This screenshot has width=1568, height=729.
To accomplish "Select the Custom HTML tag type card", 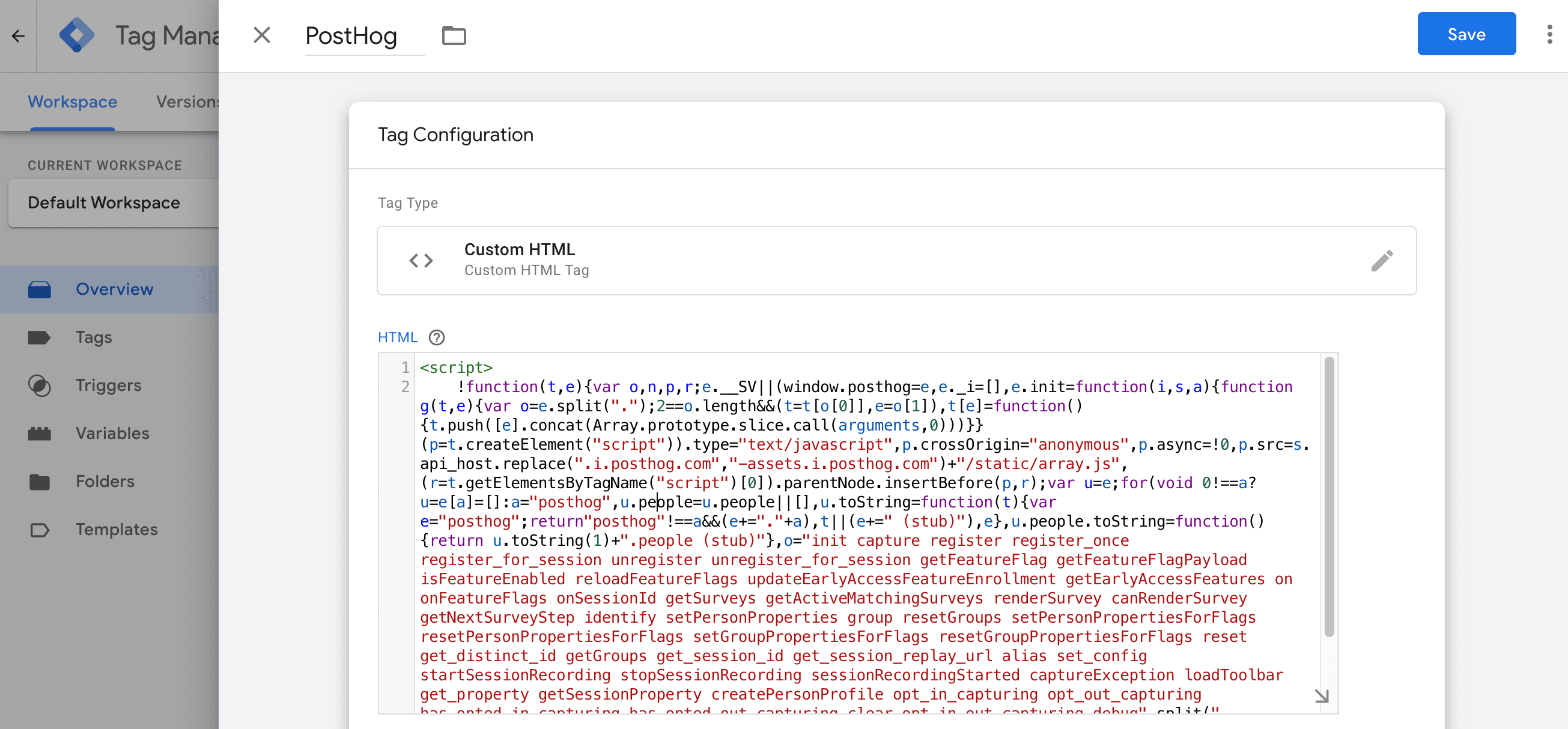I will click(896, 261).
